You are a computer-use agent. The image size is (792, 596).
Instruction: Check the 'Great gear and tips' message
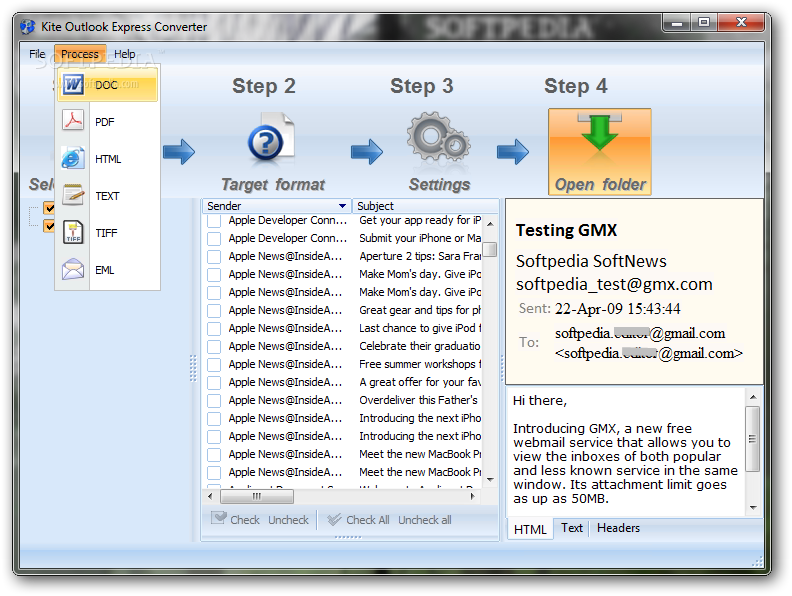(x=214, y=311)
